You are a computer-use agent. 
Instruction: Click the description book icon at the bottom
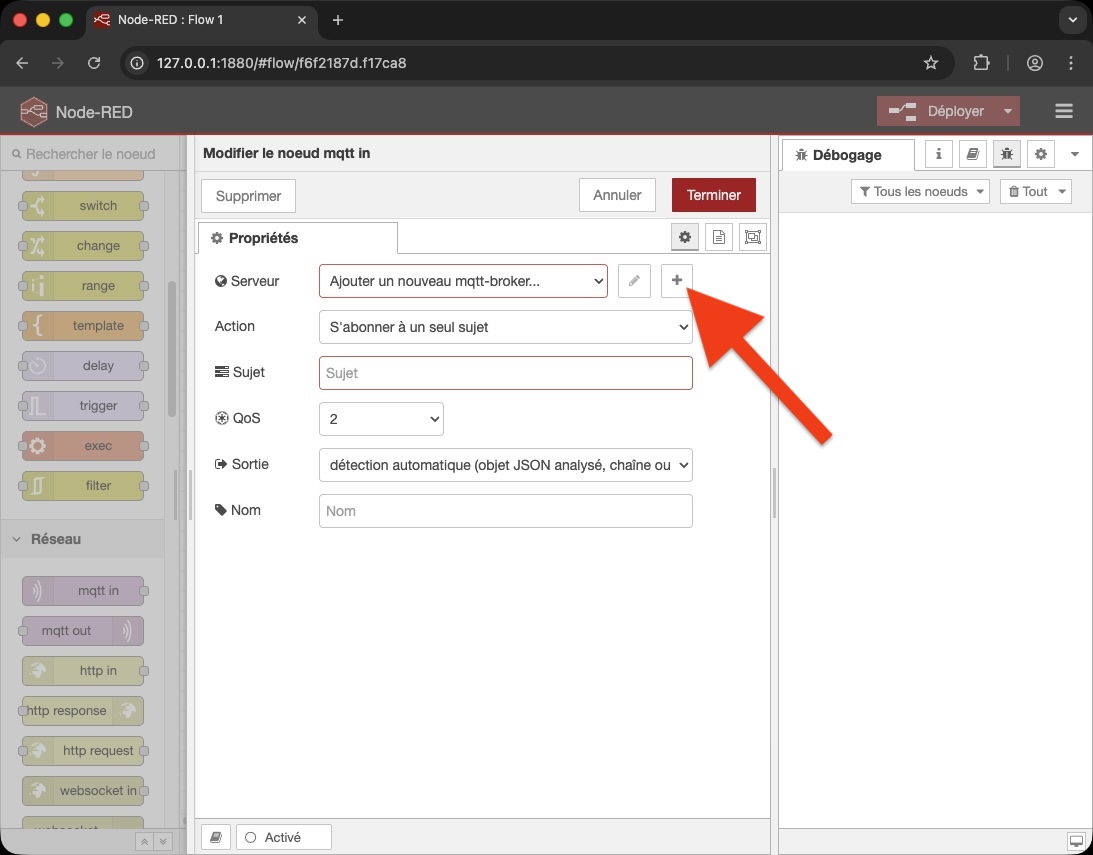coord(215,837)
